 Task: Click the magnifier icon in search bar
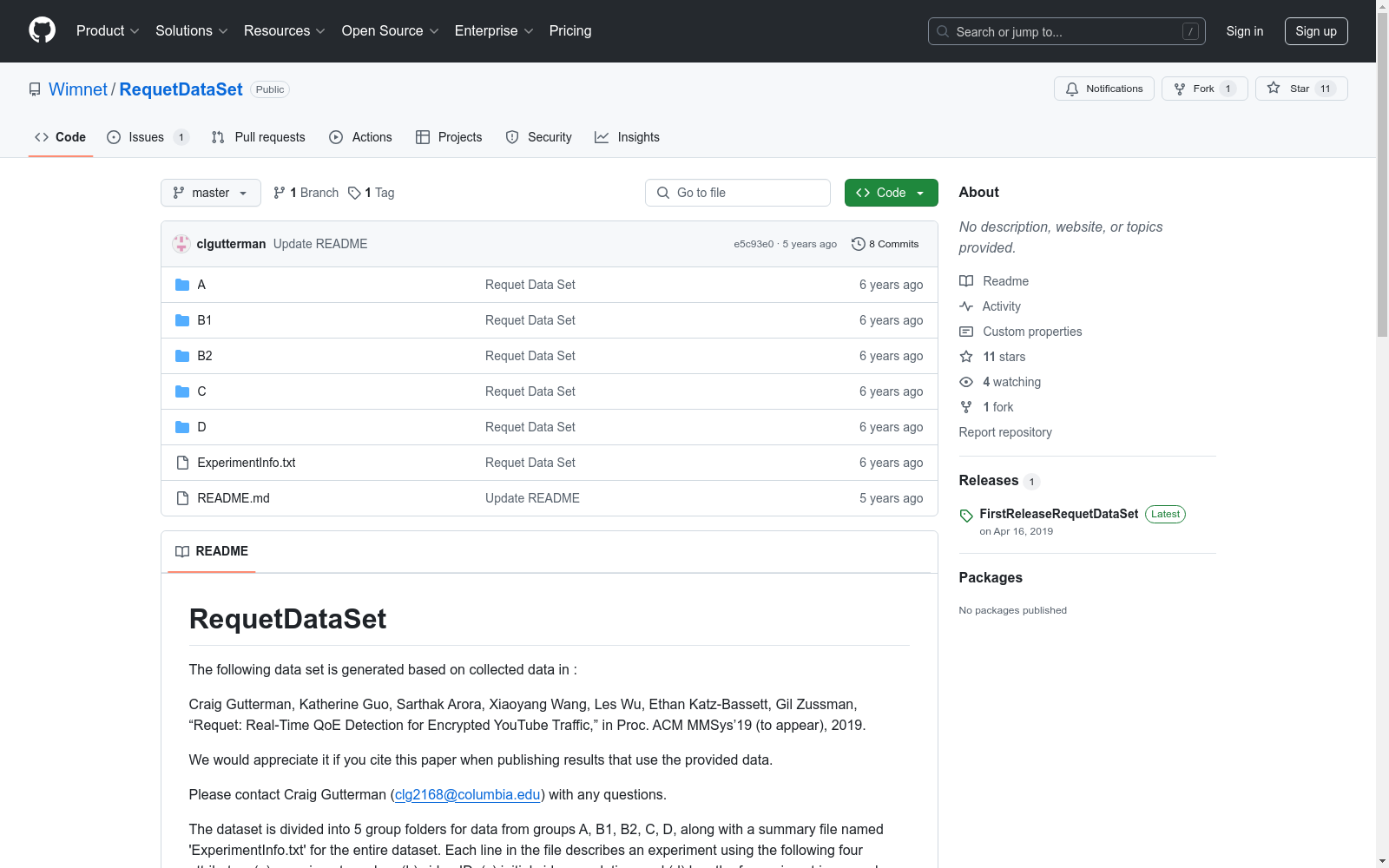click(943, 31)
